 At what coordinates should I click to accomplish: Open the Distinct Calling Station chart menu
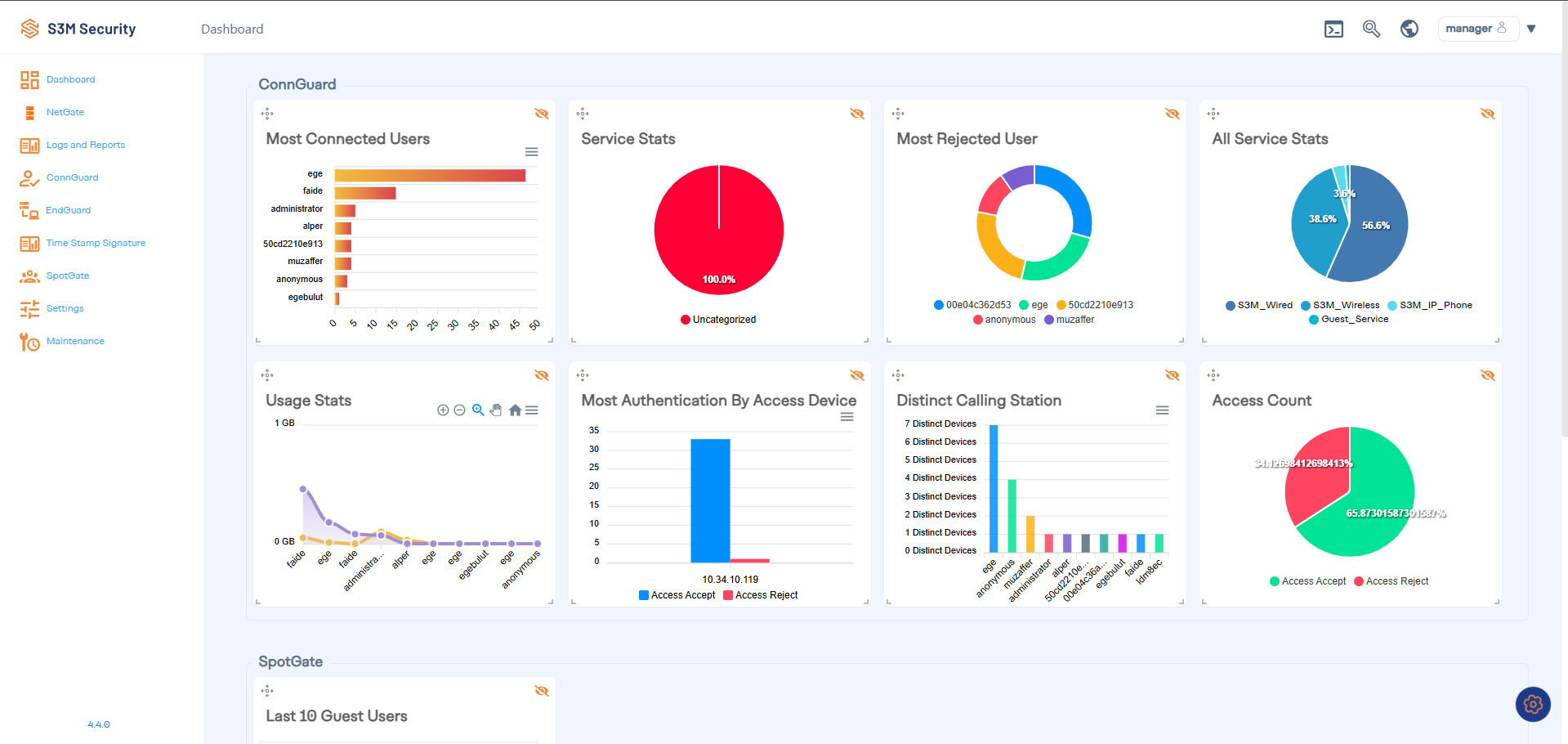tap(1162, 410)
